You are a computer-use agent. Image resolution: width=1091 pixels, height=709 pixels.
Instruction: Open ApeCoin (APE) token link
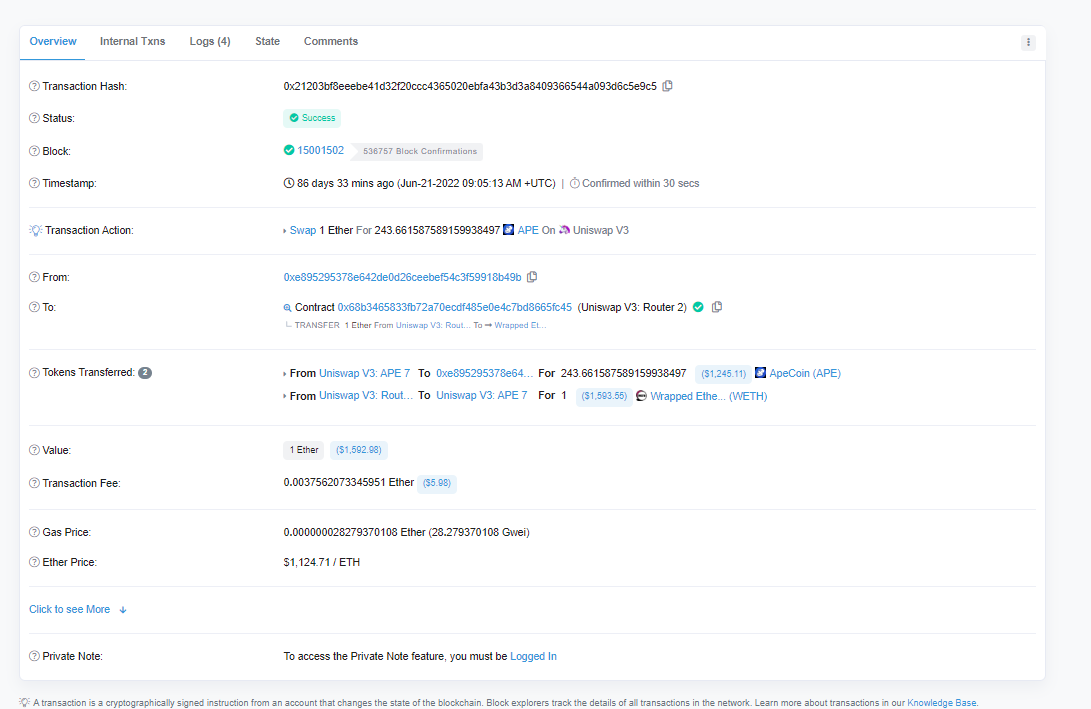point(805,373)
